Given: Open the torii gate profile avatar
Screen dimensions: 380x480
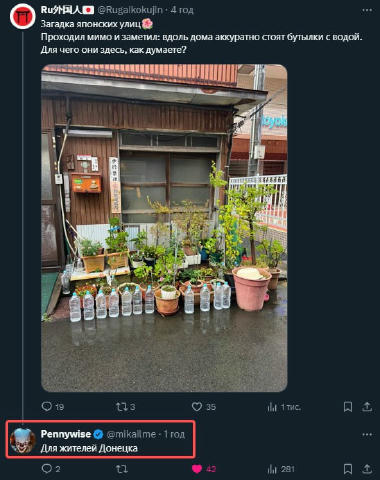Looking at the screenshot, I should tap(23, 16).
